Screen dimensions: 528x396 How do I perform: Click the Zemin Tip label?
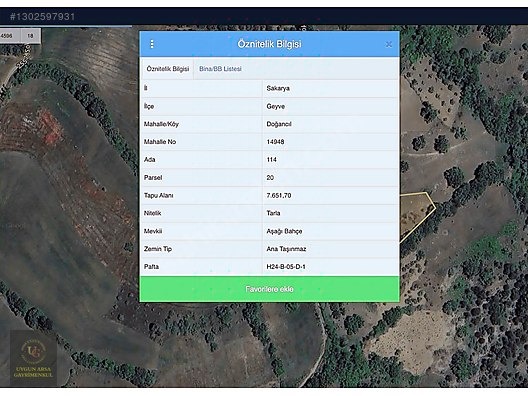click(x=158, y=249)
